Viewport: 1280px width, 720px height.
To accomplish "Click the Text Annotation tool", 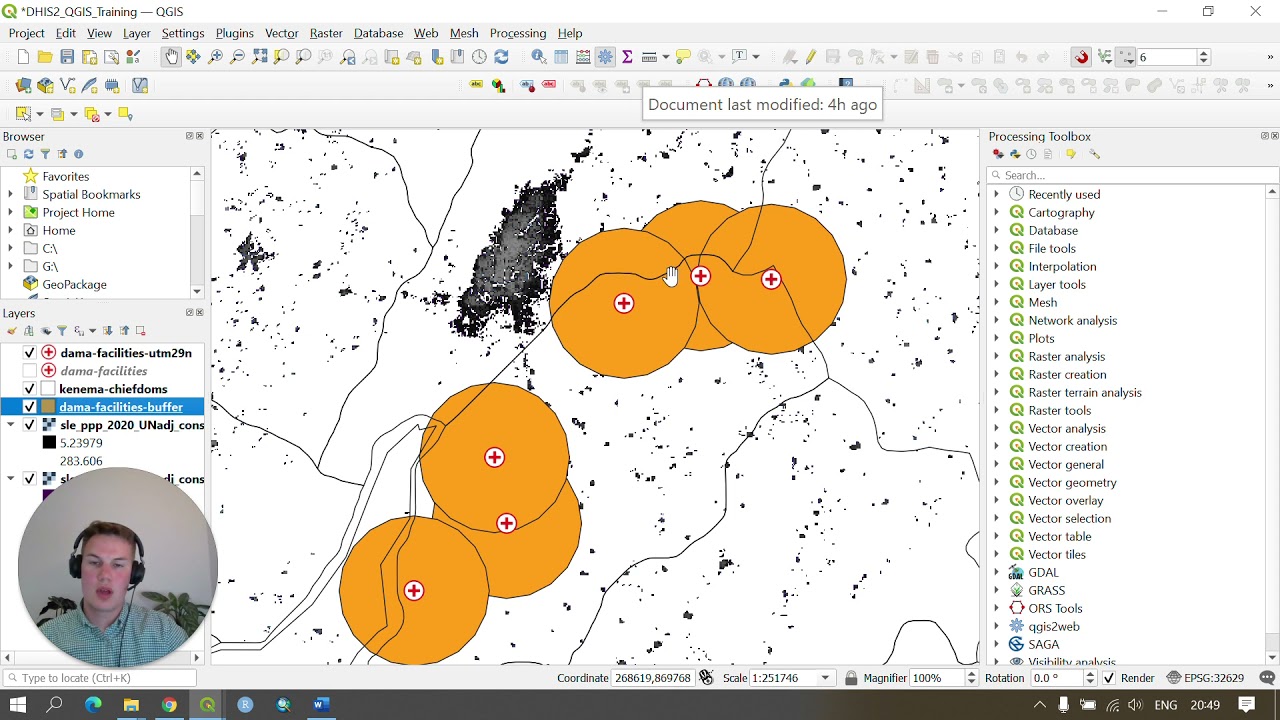I will coord(740,57).
